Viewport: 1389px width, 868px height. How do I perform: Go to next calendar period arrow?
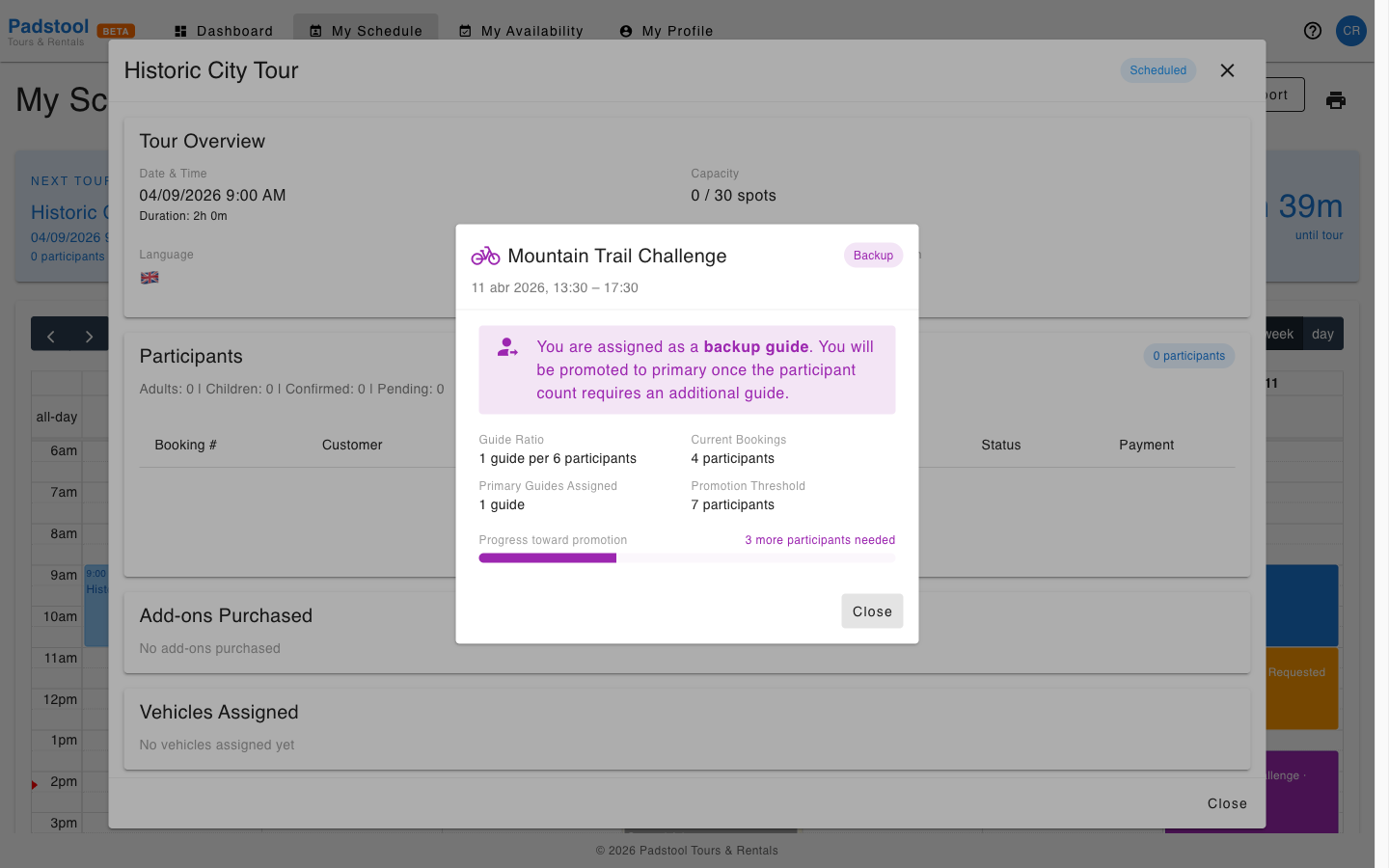pos(89,337)
